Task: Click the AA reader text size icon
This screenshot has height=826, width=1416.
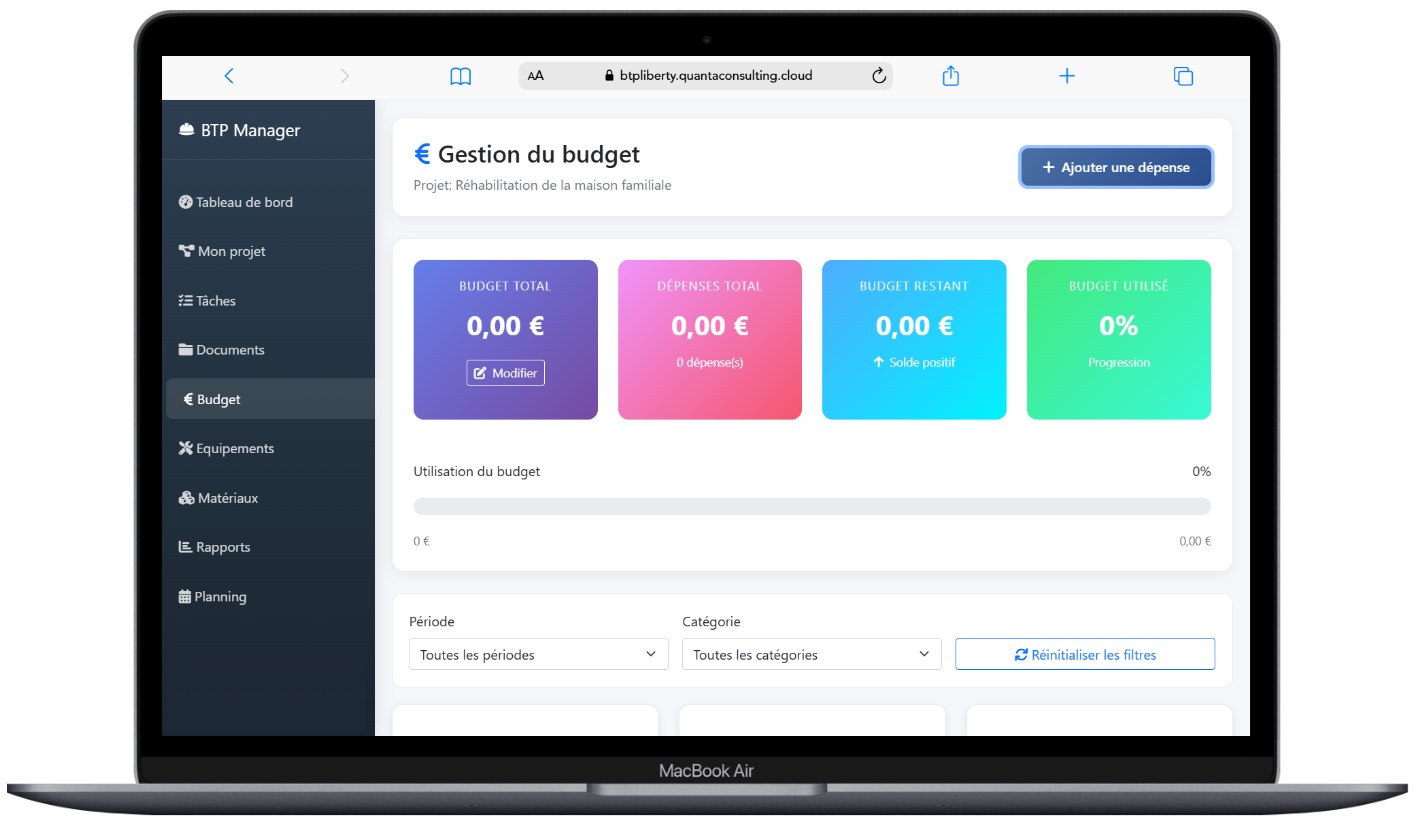Action: tap(536, 76)
